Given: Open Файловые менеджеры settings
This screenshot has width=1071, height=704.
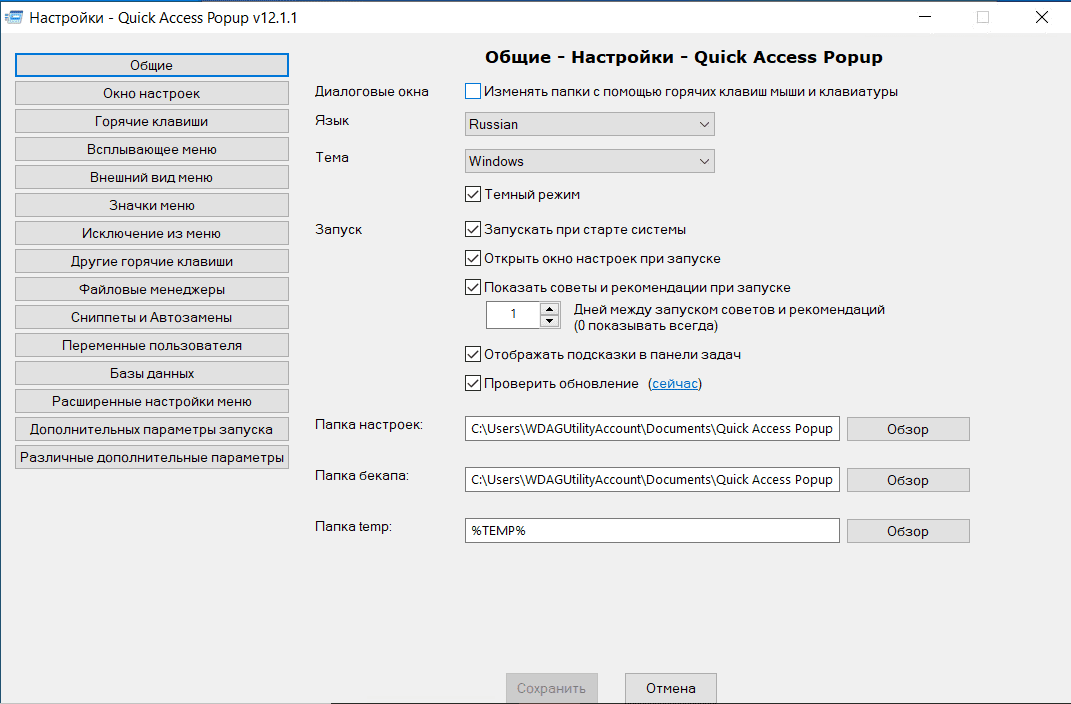Looking at the screenshot, I should (152, 289).
